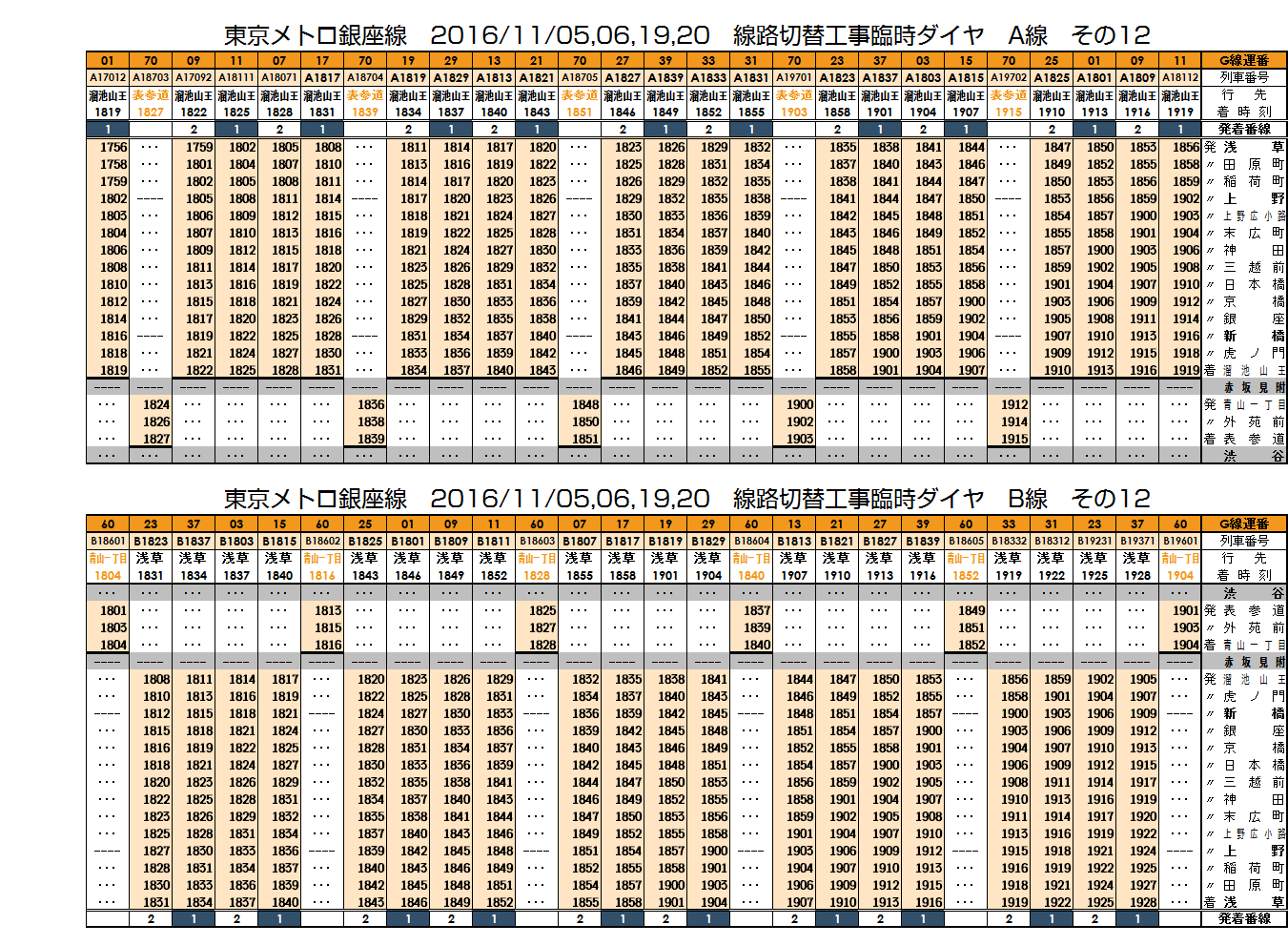This screenshot has width=1288, height=945.
Task: Click 1756 departure time under train A17012
Action: click(113, 147)
